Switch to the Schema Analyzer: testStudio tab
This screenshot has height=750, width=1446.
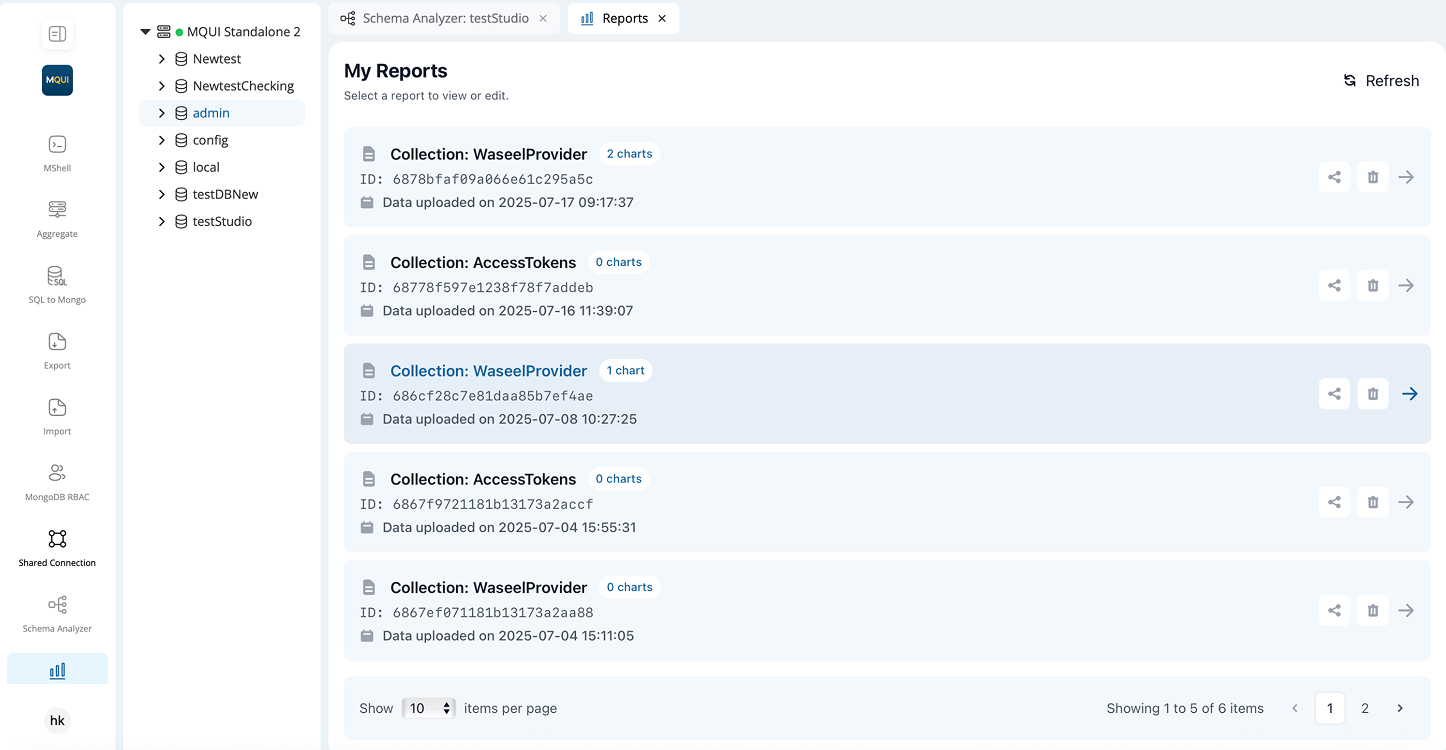pyautogui.click(x=437, y=18)
